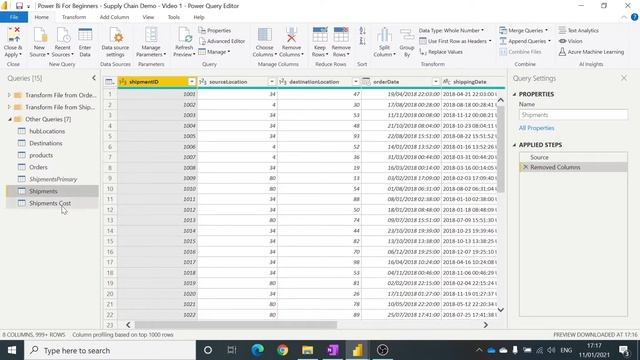The image size is (640, 360).
Task: Switch to the Help tab
Action: [x=199, y=17]
